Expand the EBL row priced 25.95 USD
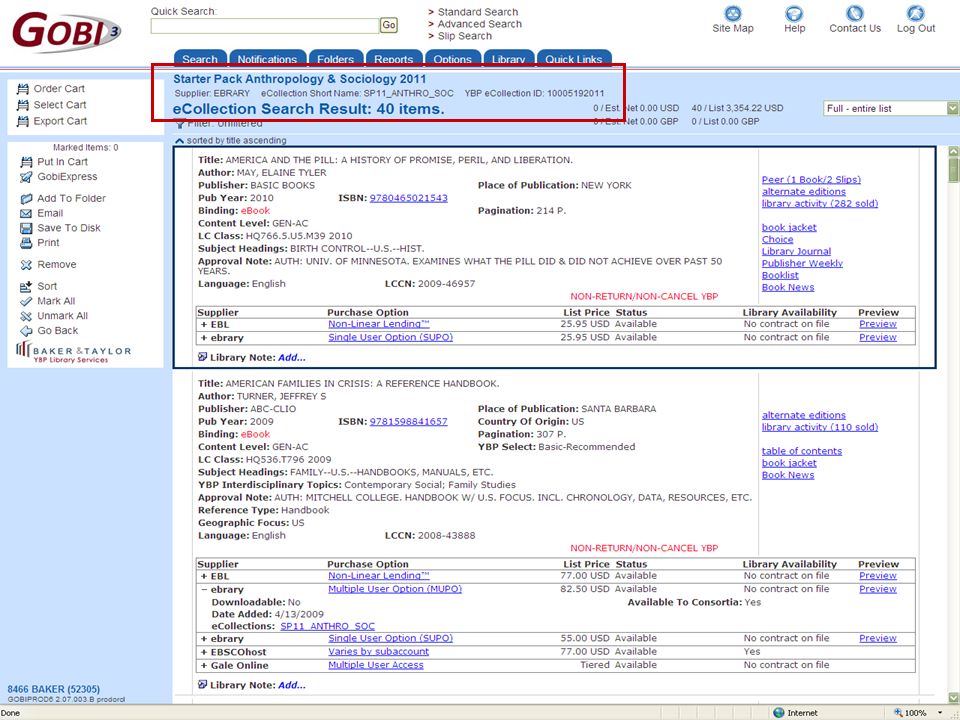 [x=204, y=324]
